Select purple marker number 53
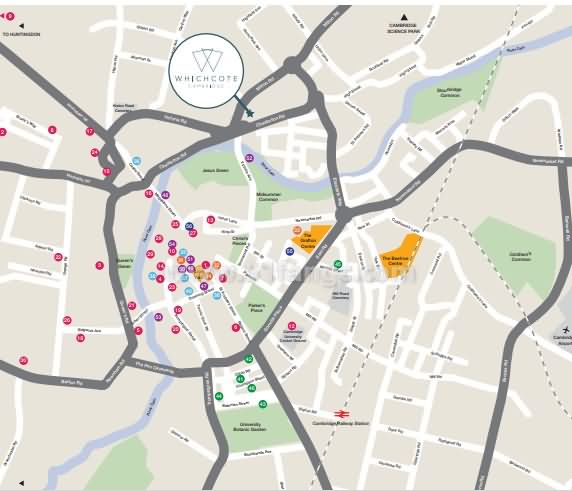 [158, 317]
